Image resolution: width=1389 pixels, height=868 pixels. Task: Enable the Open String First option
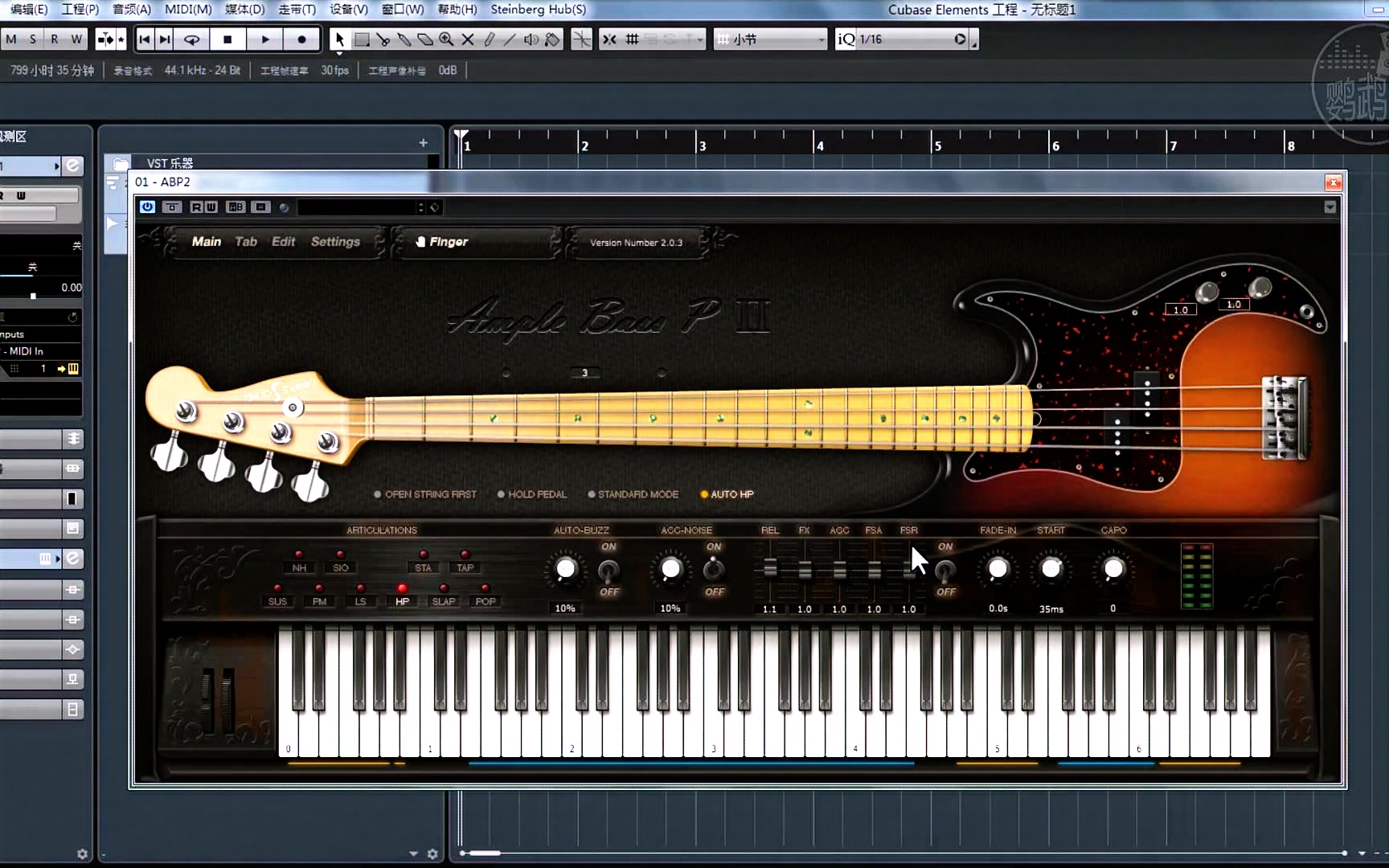tap(425, 494)
